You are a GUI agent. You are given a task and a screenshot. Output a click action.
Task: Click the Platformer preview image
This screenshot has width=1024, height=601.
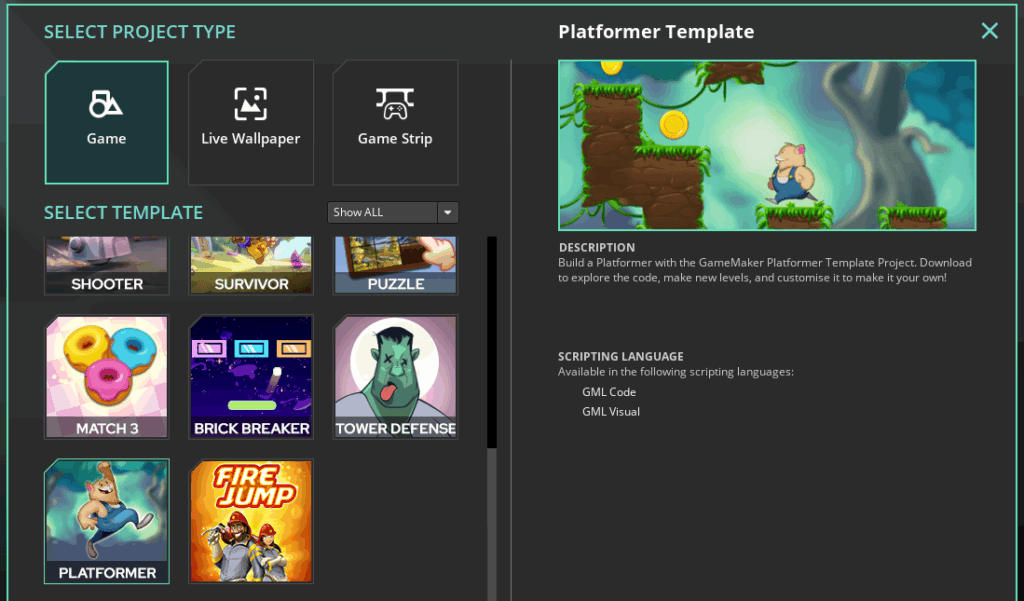point(766,145)
